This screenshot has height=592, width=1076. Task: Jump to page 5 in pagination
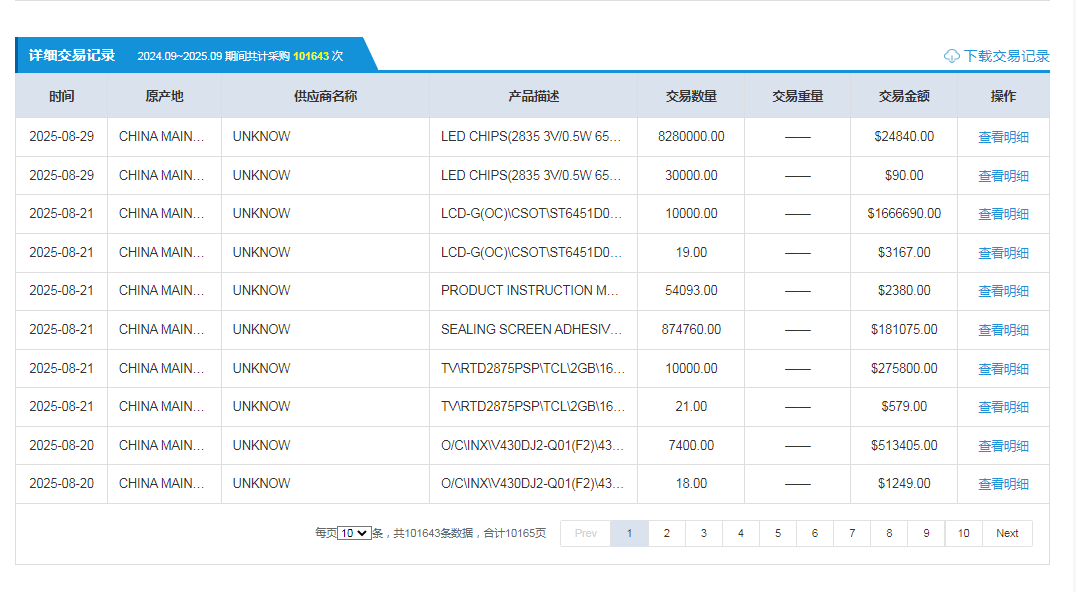click(777, 534)
